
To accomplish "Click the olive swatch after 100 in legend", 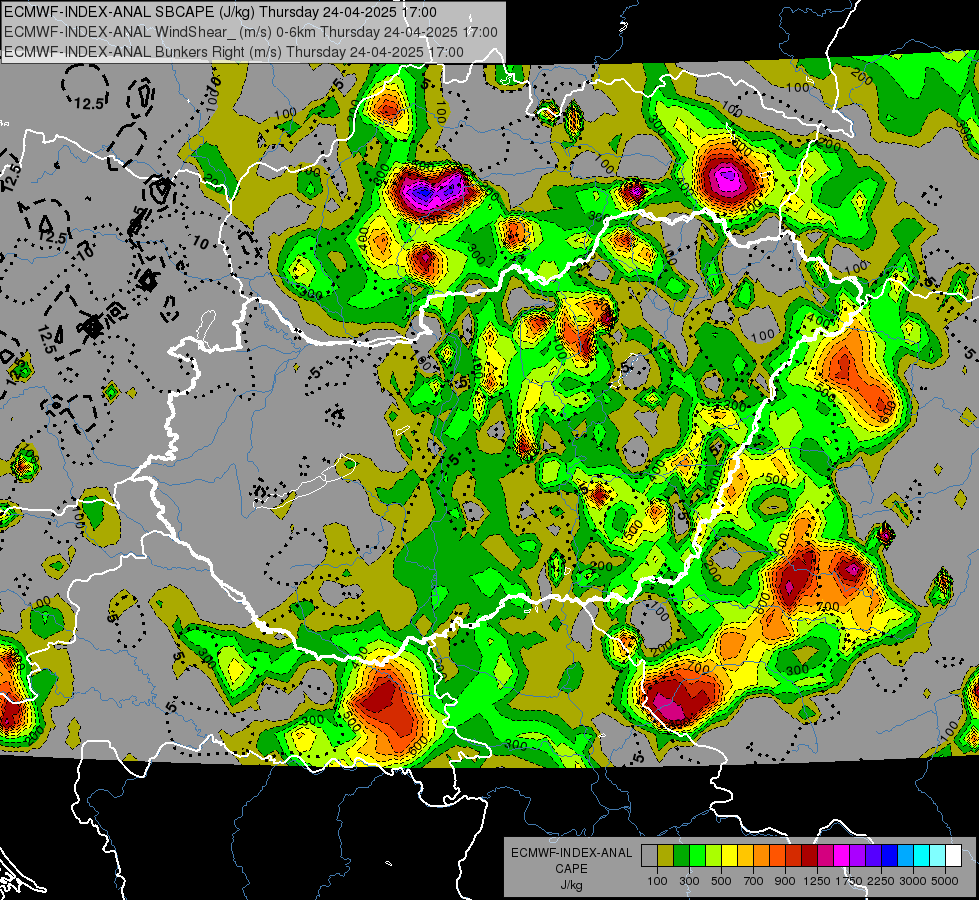I will point(666,856).
